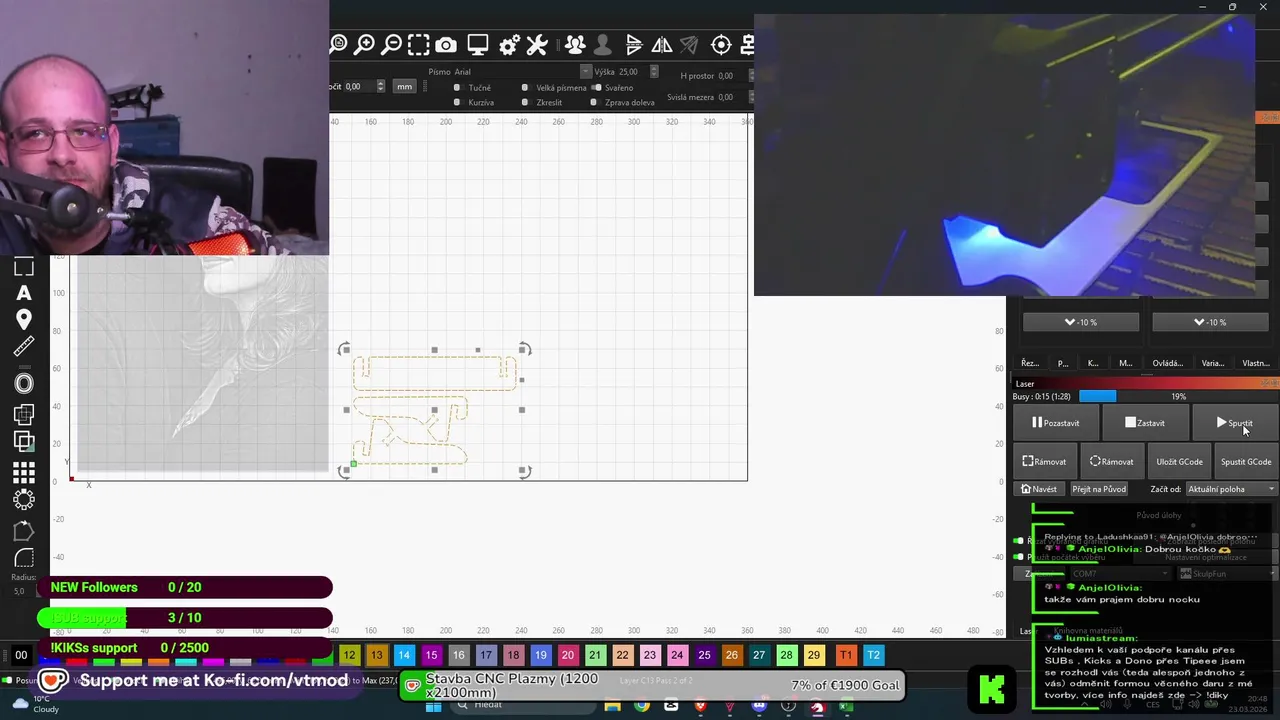Switch to the K... tab
The image size is (1280, 720).
[x=1093, y=363]
